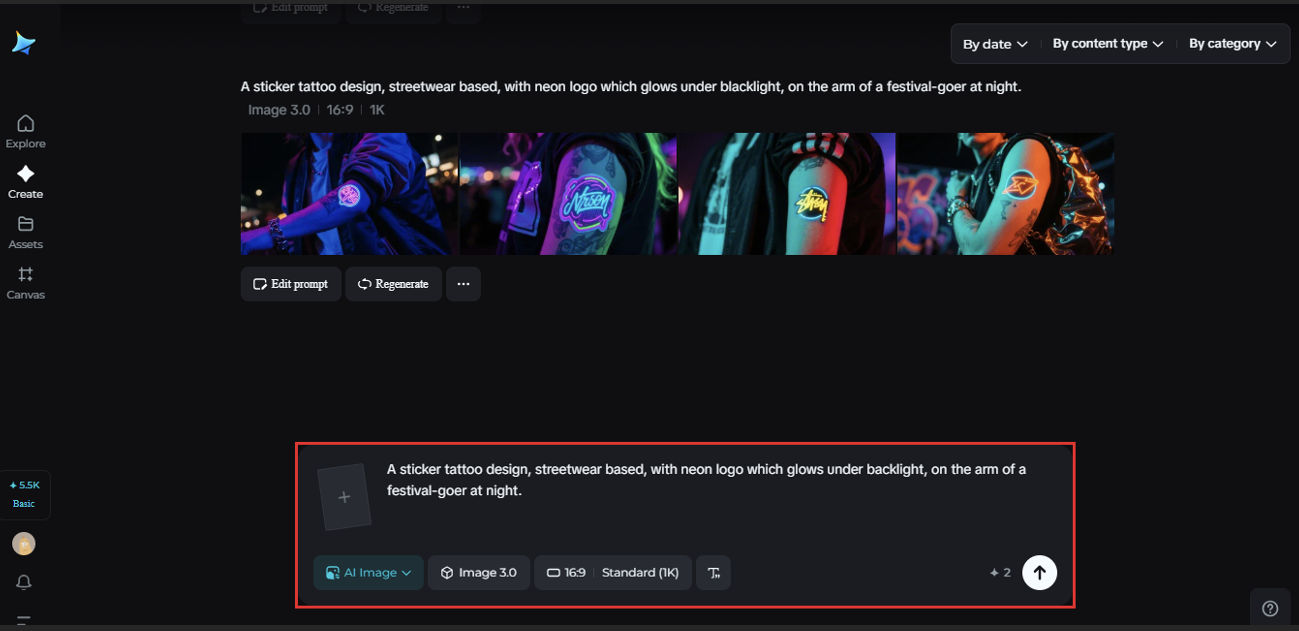Open the AI Image mode dropdown

[368, 573]
